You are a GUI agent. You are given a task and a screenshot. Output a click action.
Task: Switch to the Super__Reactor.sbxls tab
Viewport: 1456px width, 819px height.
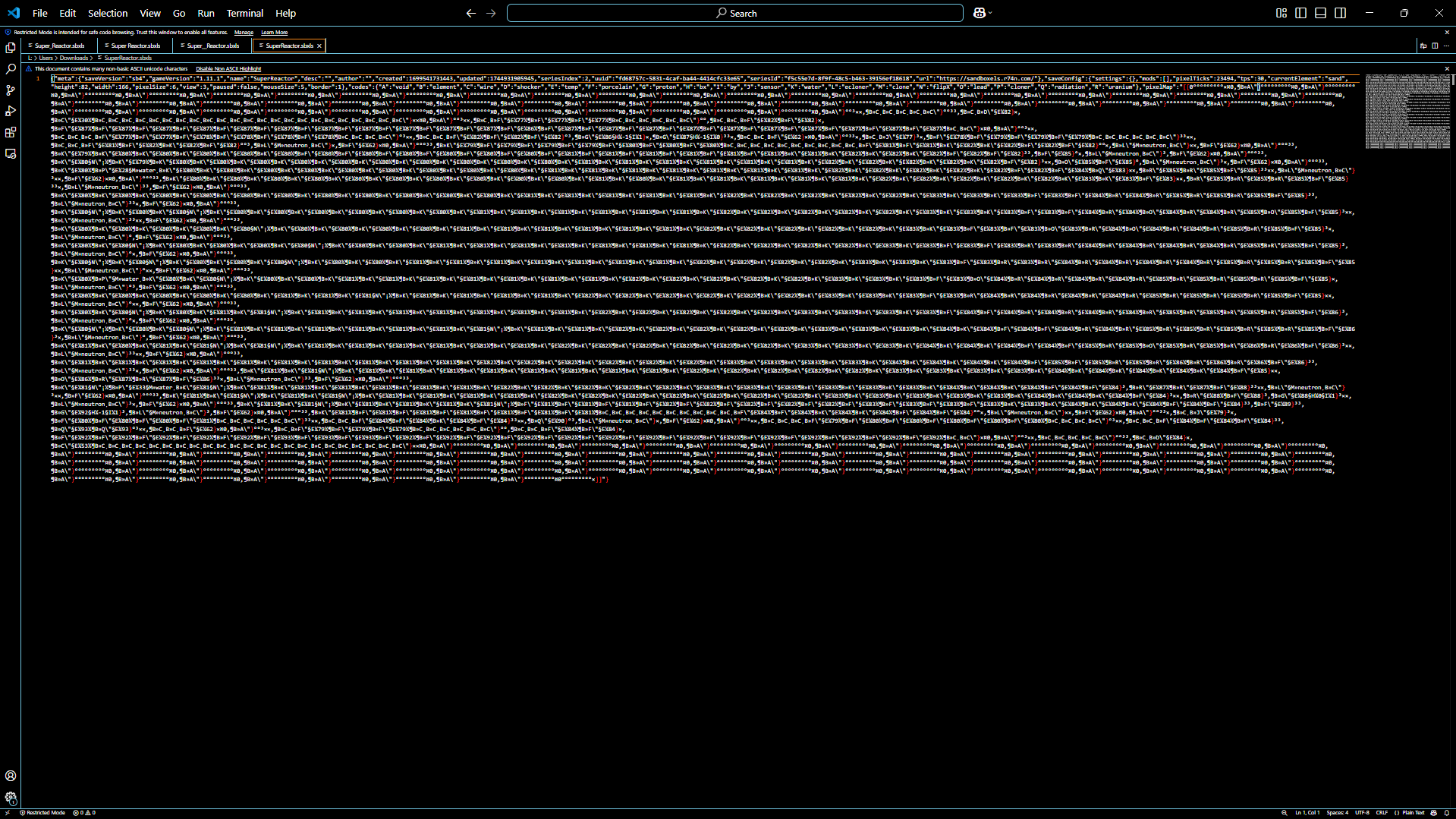[x=213, y=46]
